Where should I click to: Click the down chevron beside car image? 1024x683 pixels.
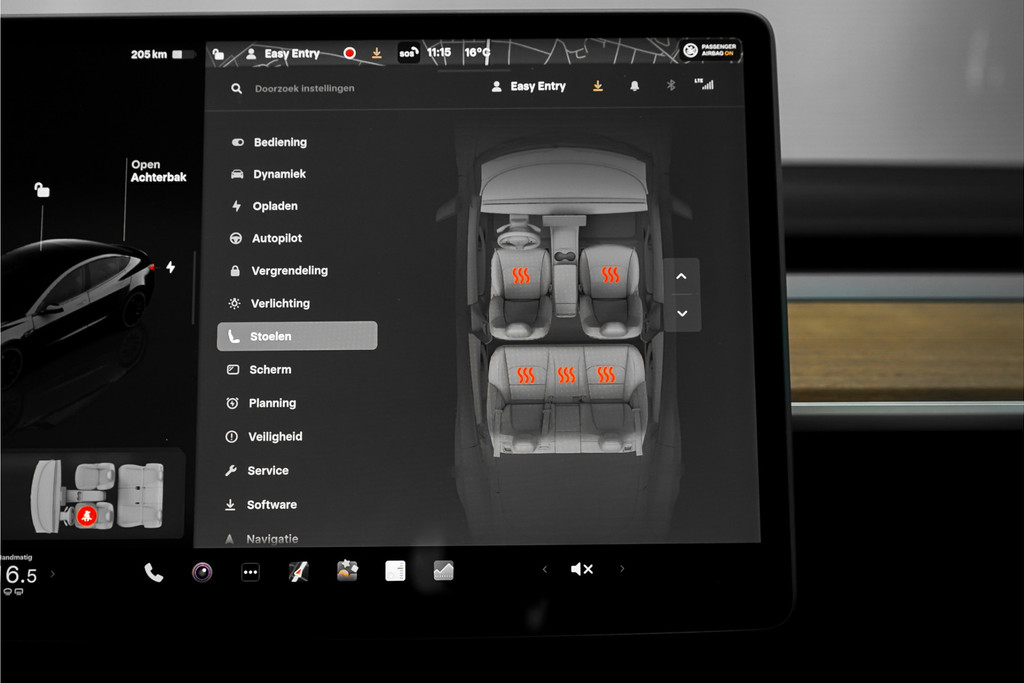point(682,313)
